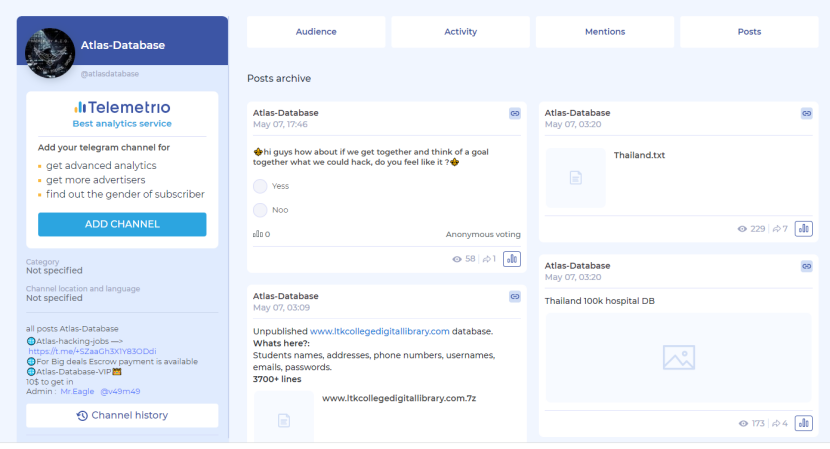Click the Thailand.txt file icon
830x449 pixels.
coord(575,178)
